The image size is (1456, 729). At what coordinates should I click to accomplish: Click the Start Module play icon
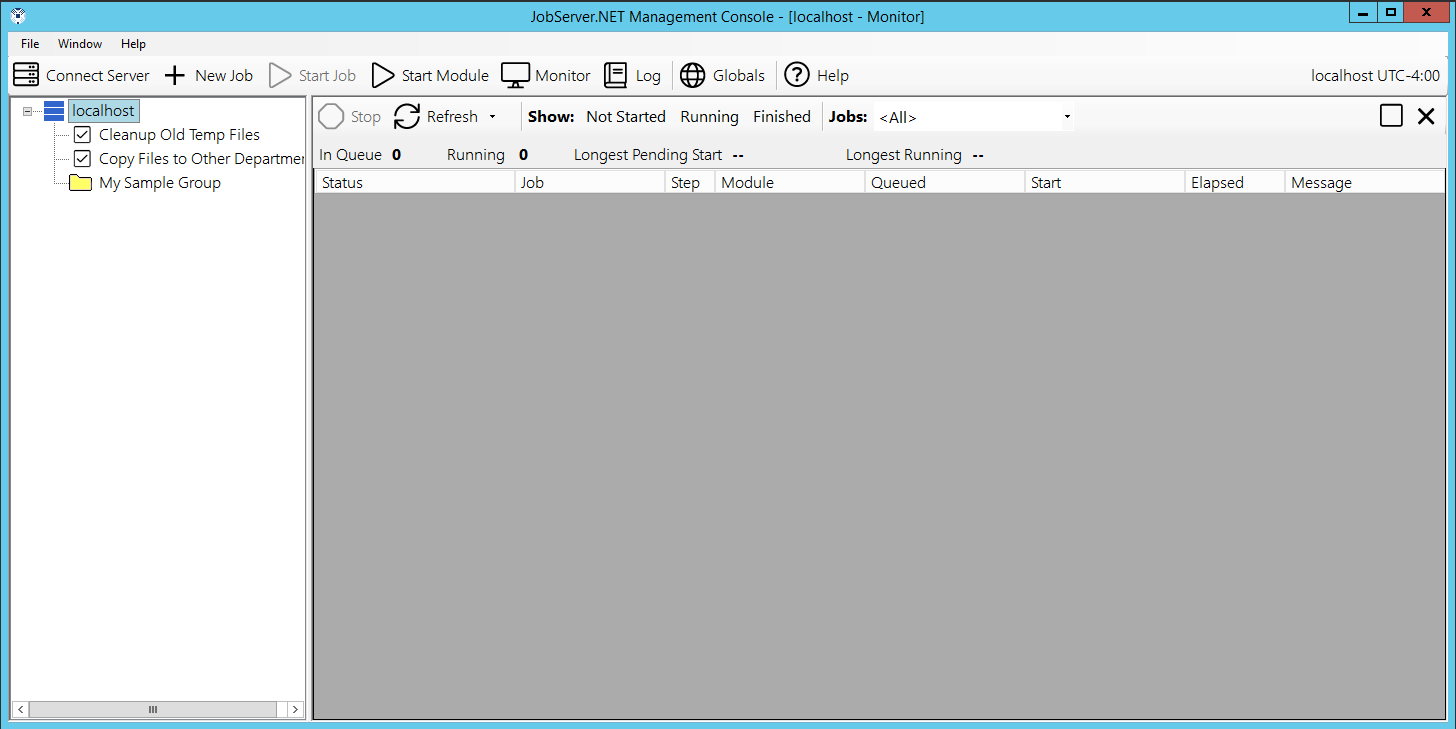click(x=383, y=75)
